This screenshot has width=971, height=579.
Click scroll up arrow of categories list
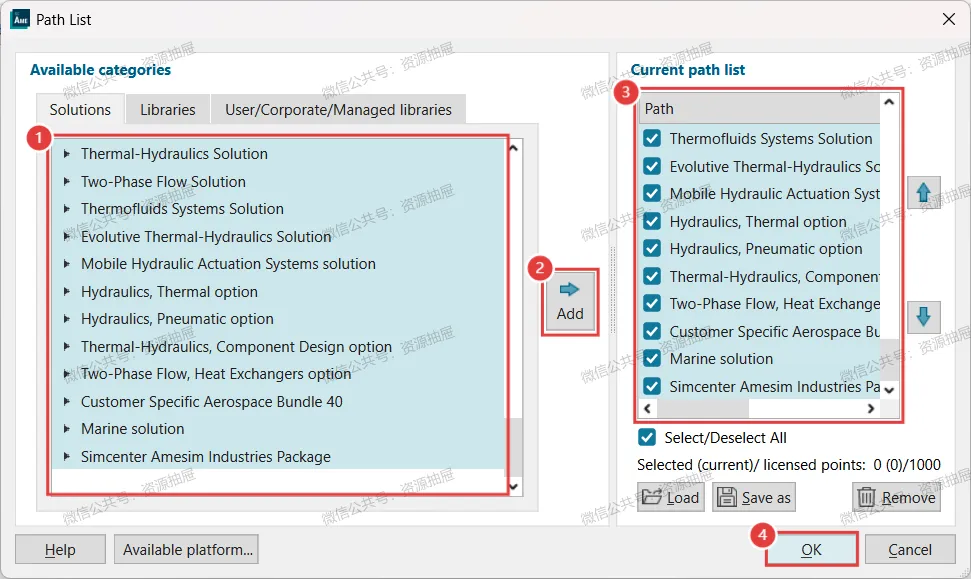(x=513, y=148)
